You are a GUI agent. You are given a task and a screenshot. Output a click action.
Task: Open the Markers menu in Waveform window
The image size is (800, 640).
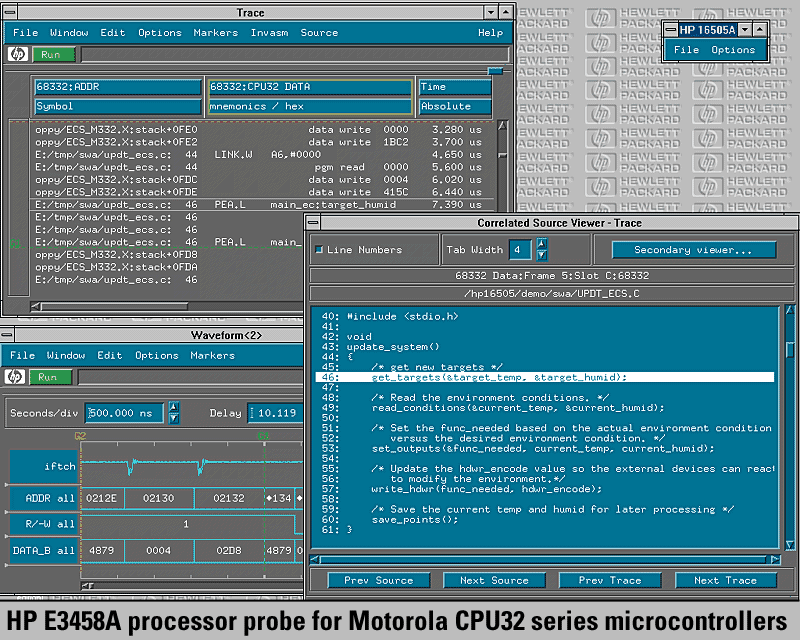pyautogui.click(x=212, y=355)
